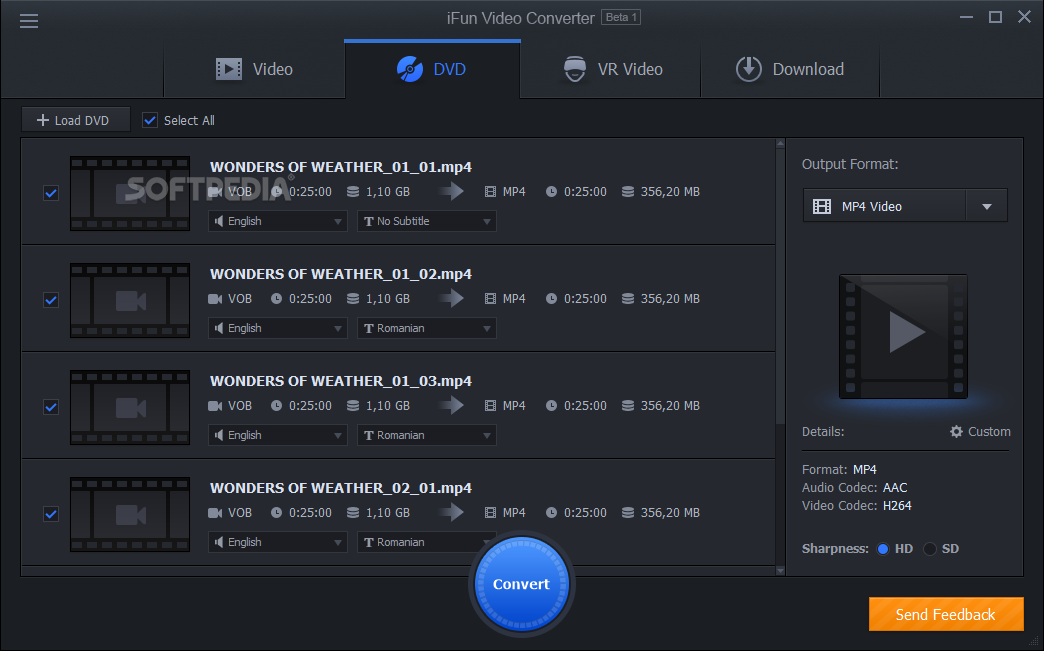
Task: Click film strip icon in Output Format box
Action: click(822, 206)
